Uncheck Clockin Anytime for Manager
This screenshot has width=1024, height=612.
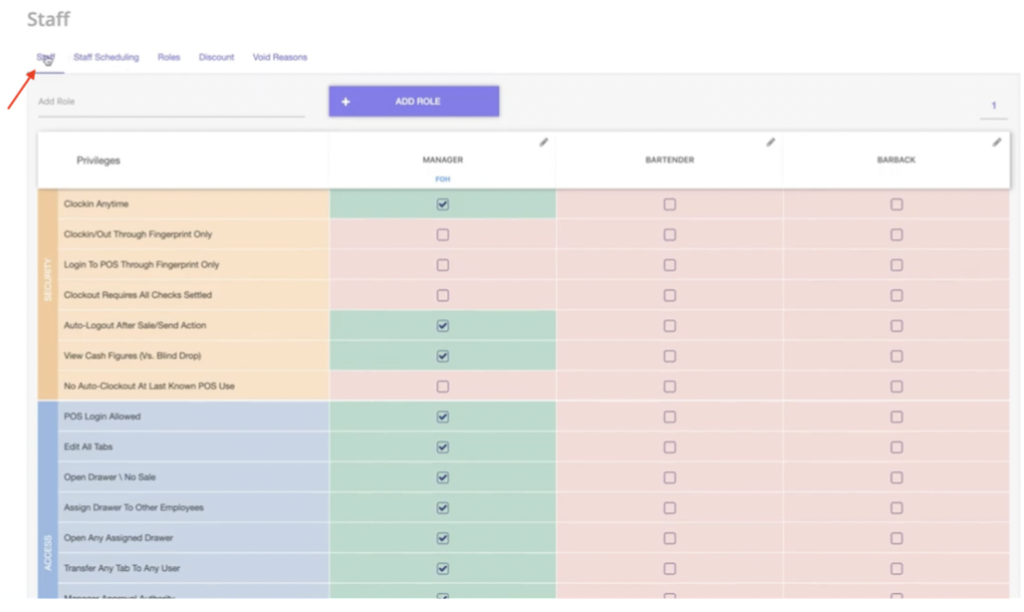(441, 204)
